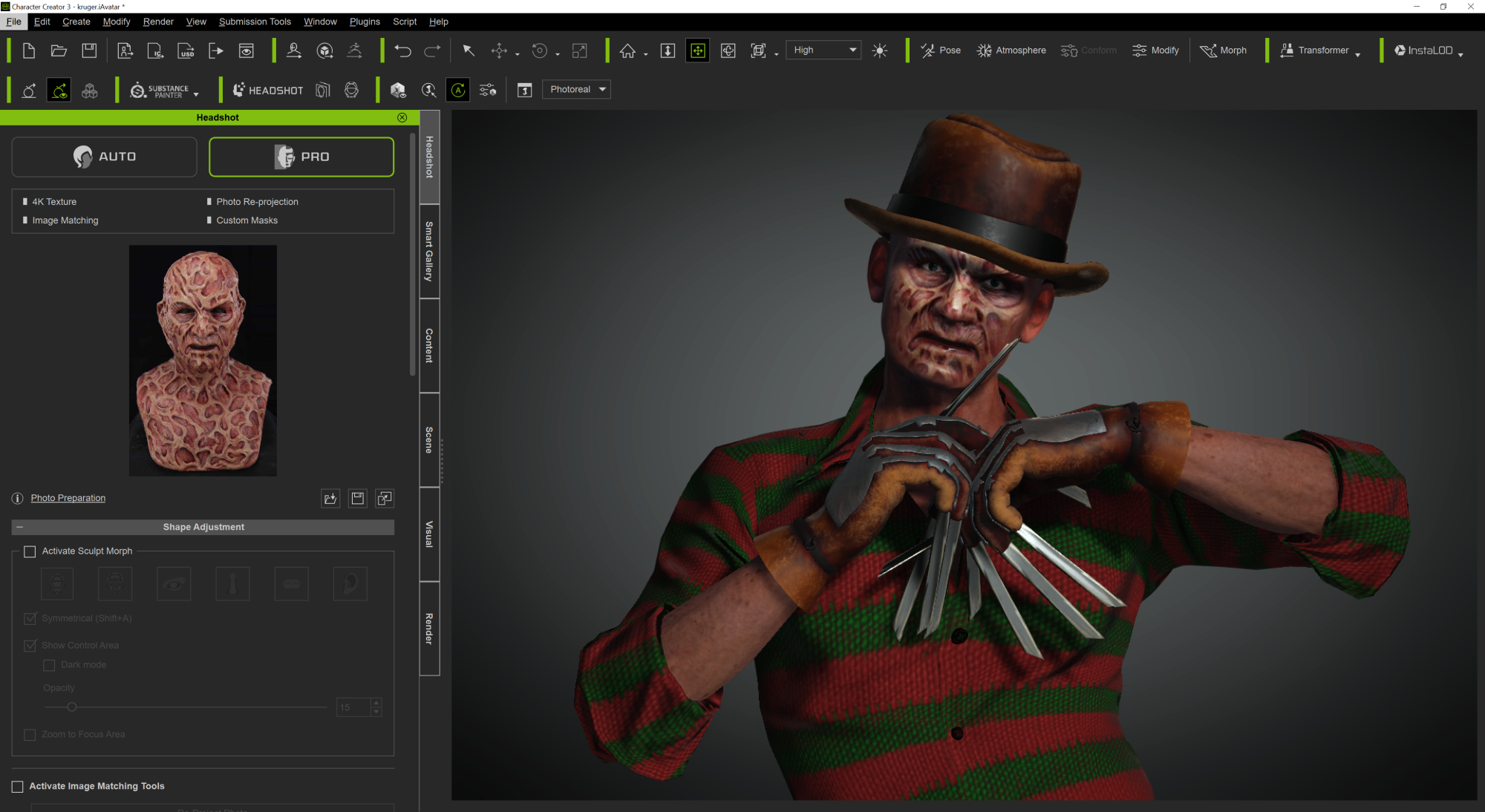The width and height of the screenshot is (1485, 812).
Task: Open the Render menu
Action: pos(158,22)
